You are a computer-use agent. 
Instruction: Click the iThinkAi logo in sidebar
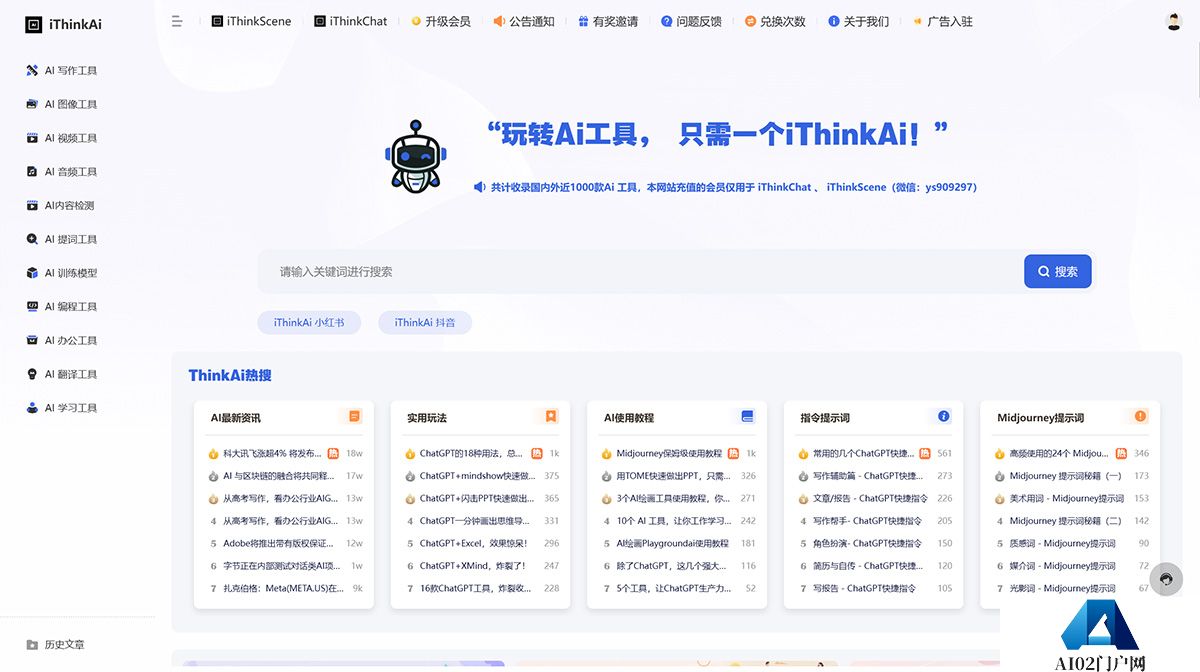tap(64, 24)
